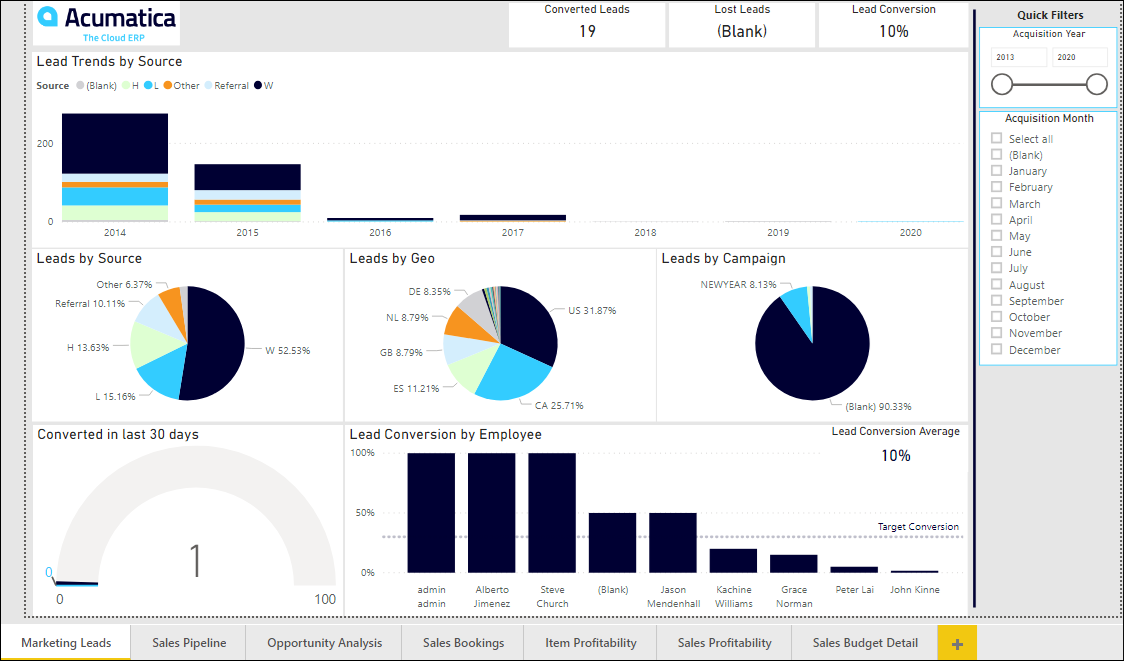Click the 2013 start year input field
The image size is (1124, 661).
pos(1018,58)
